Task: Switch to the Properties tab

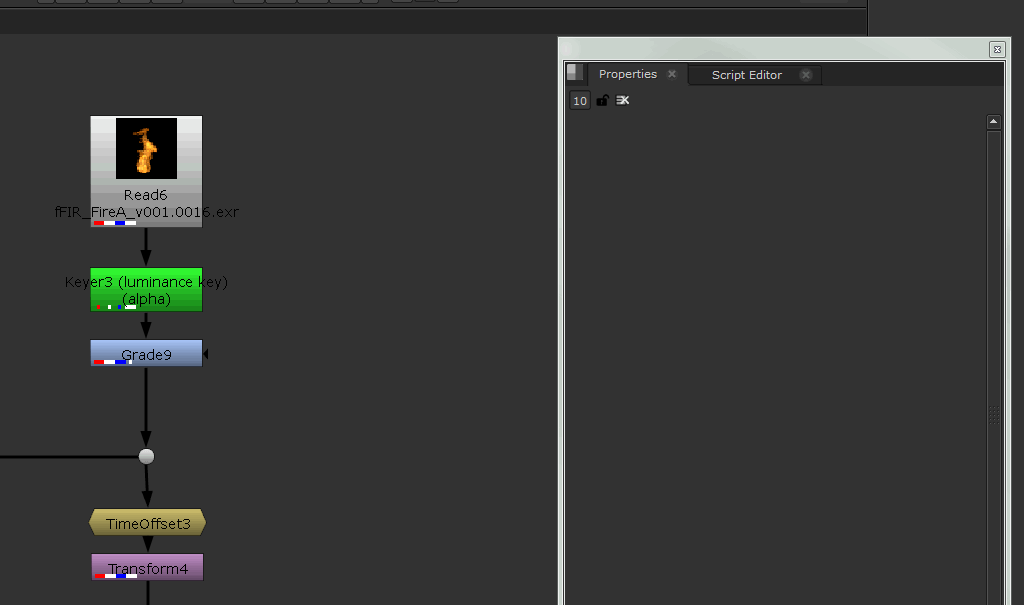Action: point(628,74)
